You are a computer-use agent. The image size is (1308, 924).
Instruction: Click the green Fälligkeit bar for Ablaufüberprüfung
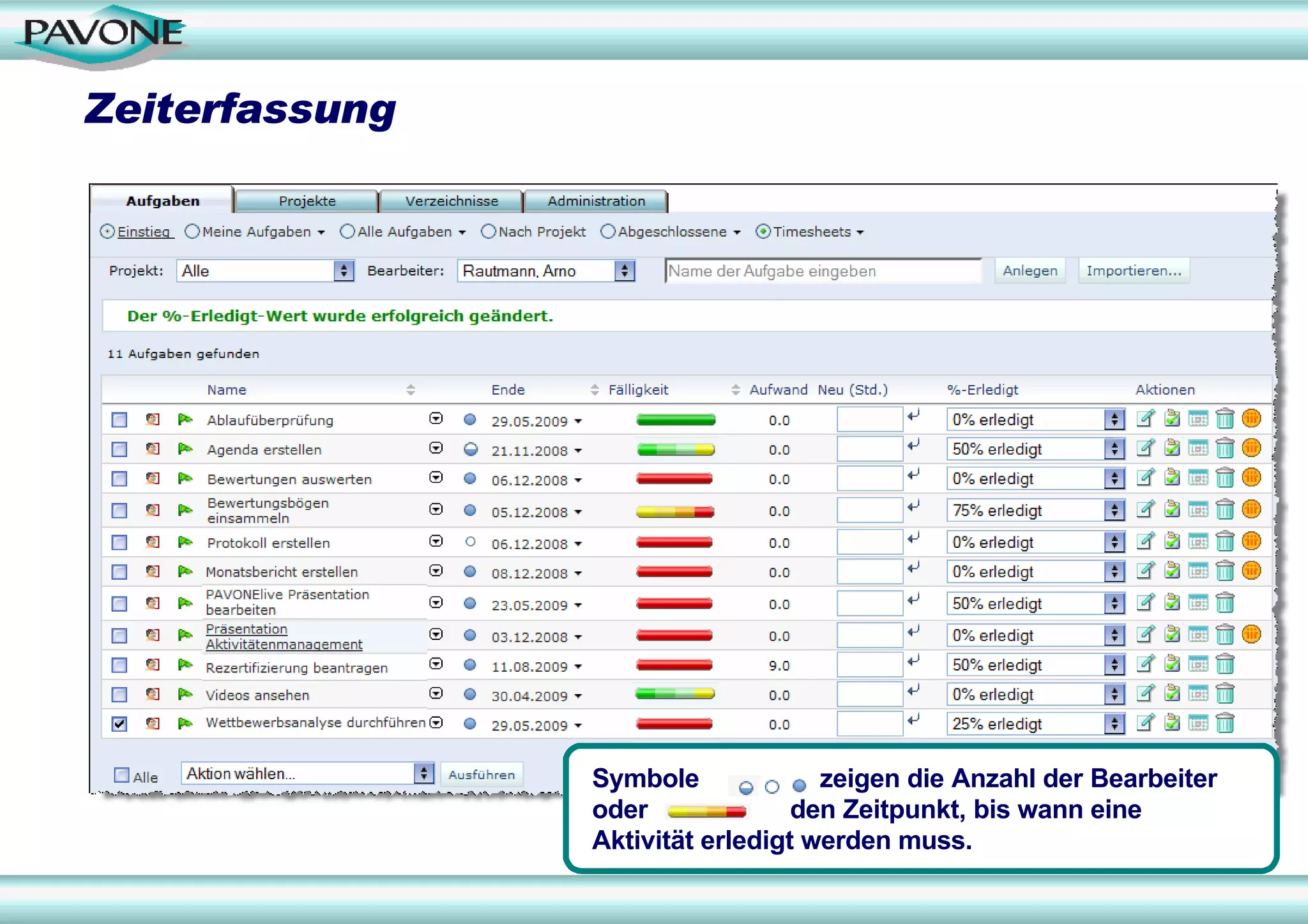(675, 420)
